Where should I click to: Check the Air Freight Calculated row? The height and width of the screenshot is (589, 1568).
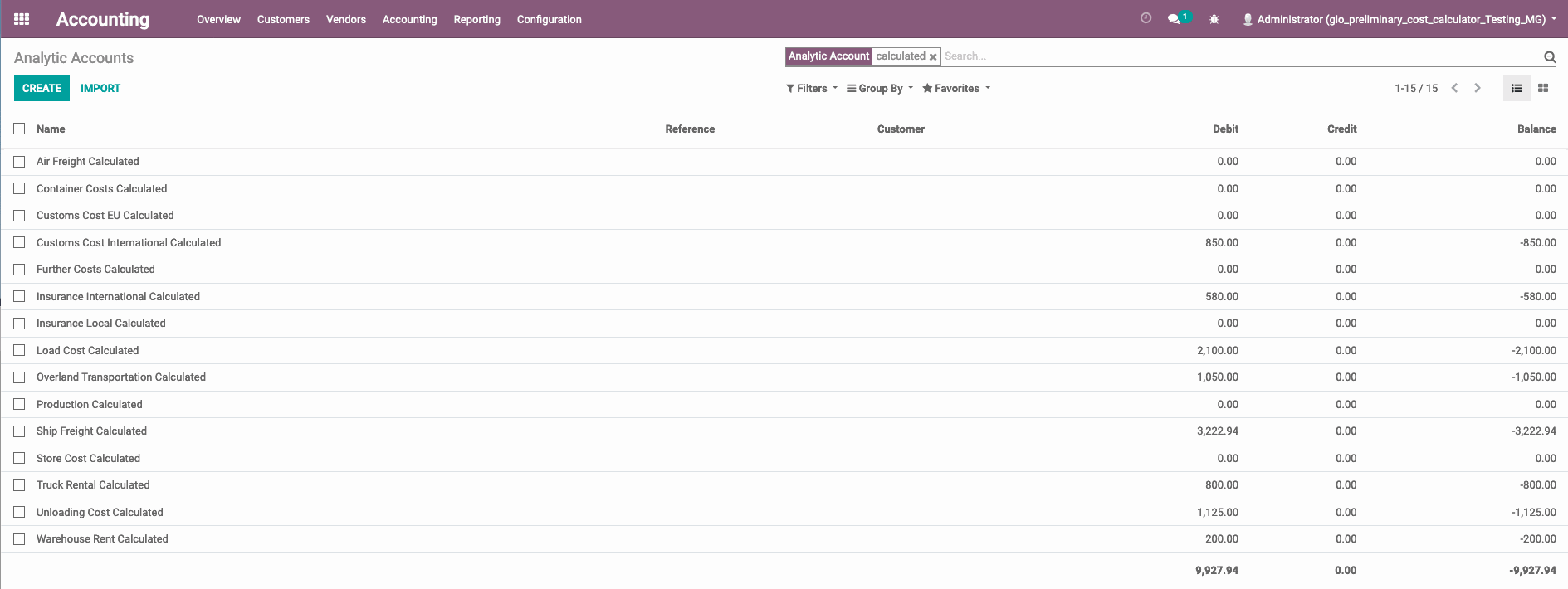point(19,162)
